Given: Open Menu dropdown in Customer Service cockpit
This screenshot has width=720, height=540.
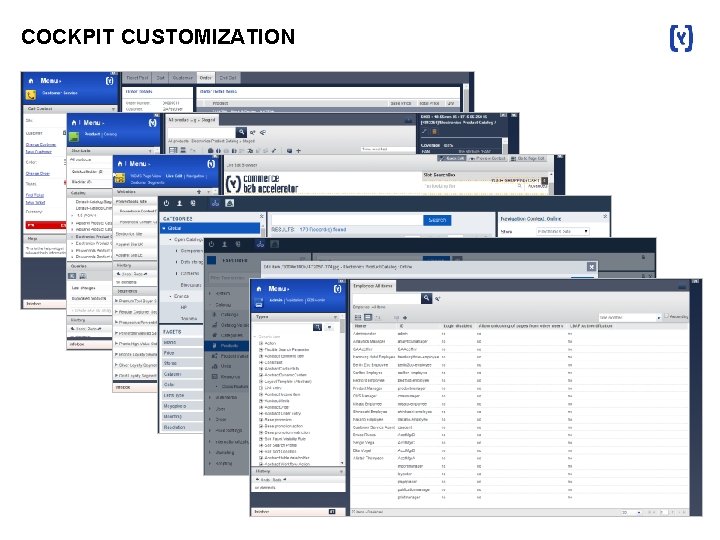Looking at the screenshot, I should click(x=51, y=81).
